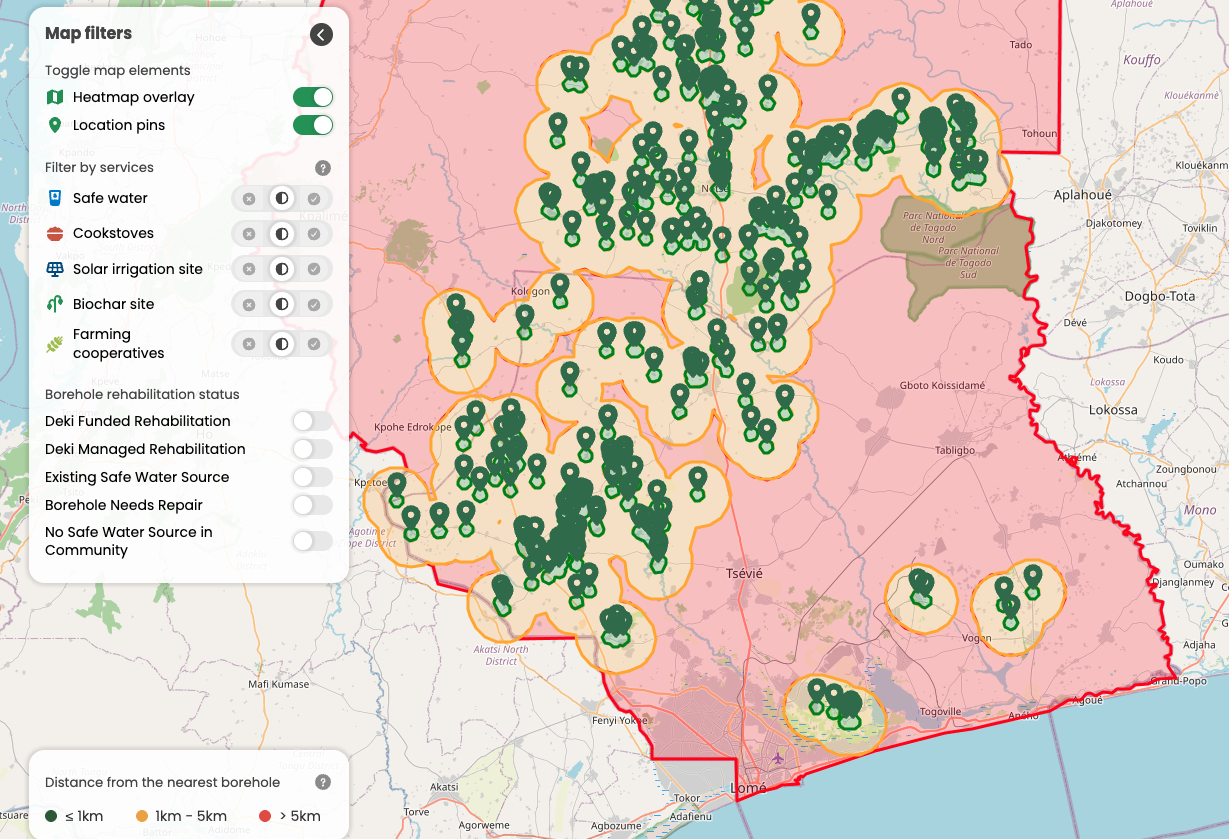
Task: Enable Existing Safe Water Source toggle
Action: click(x=312, y=477)
